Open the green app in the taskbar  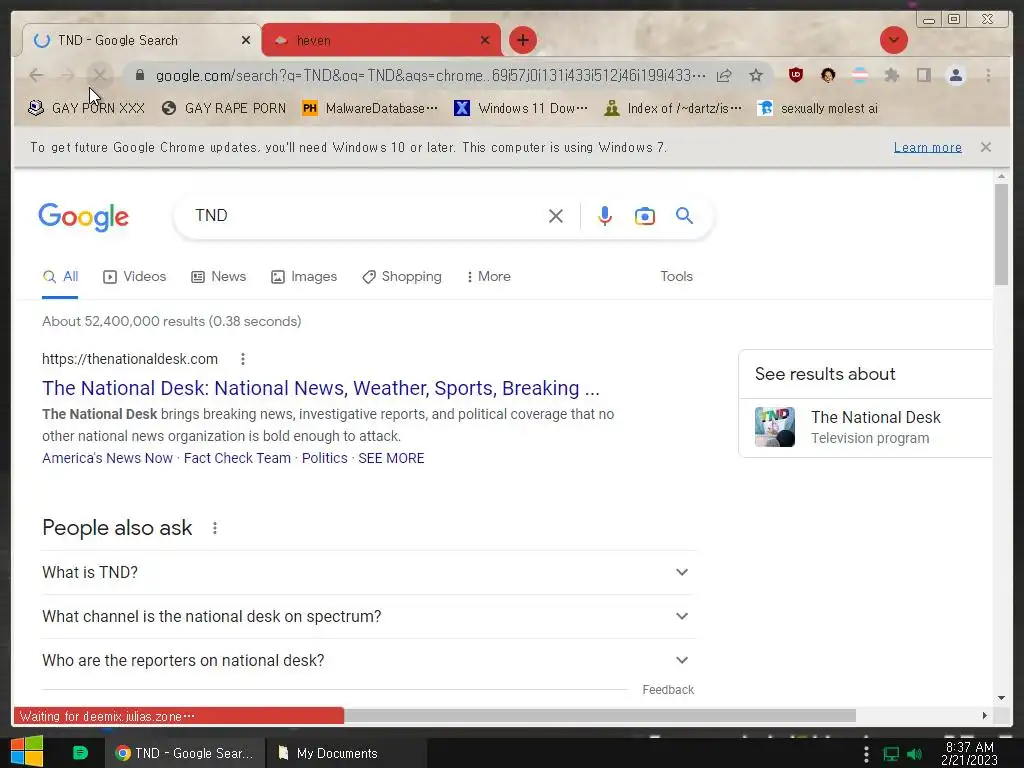click(80, 753)
